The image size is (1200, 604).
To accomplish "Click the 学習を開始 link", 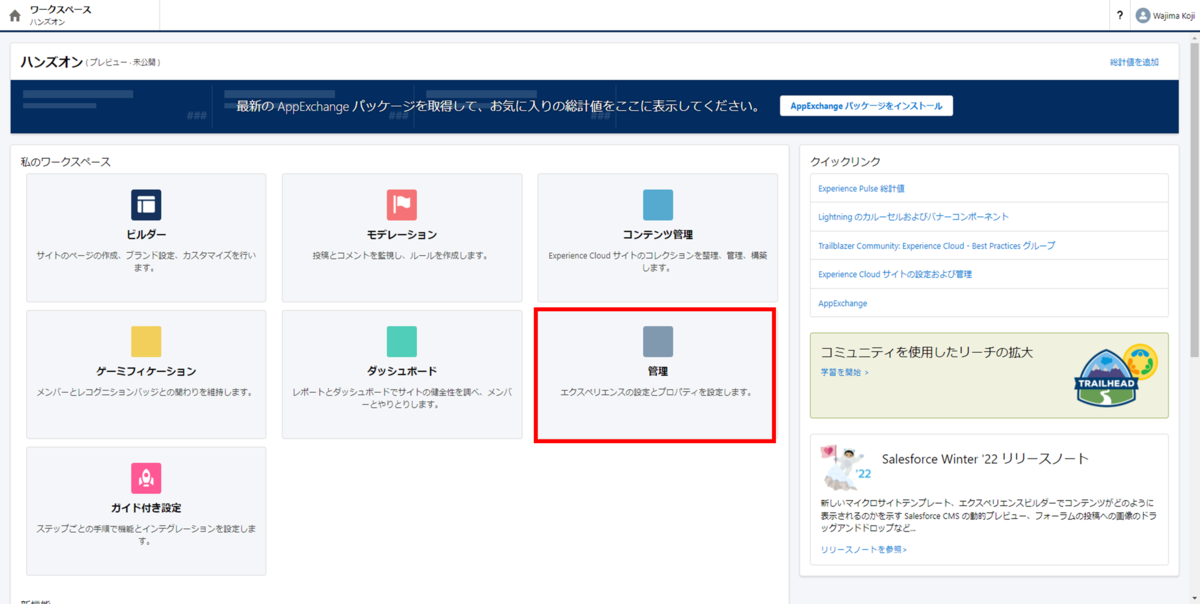I will 845,372.
